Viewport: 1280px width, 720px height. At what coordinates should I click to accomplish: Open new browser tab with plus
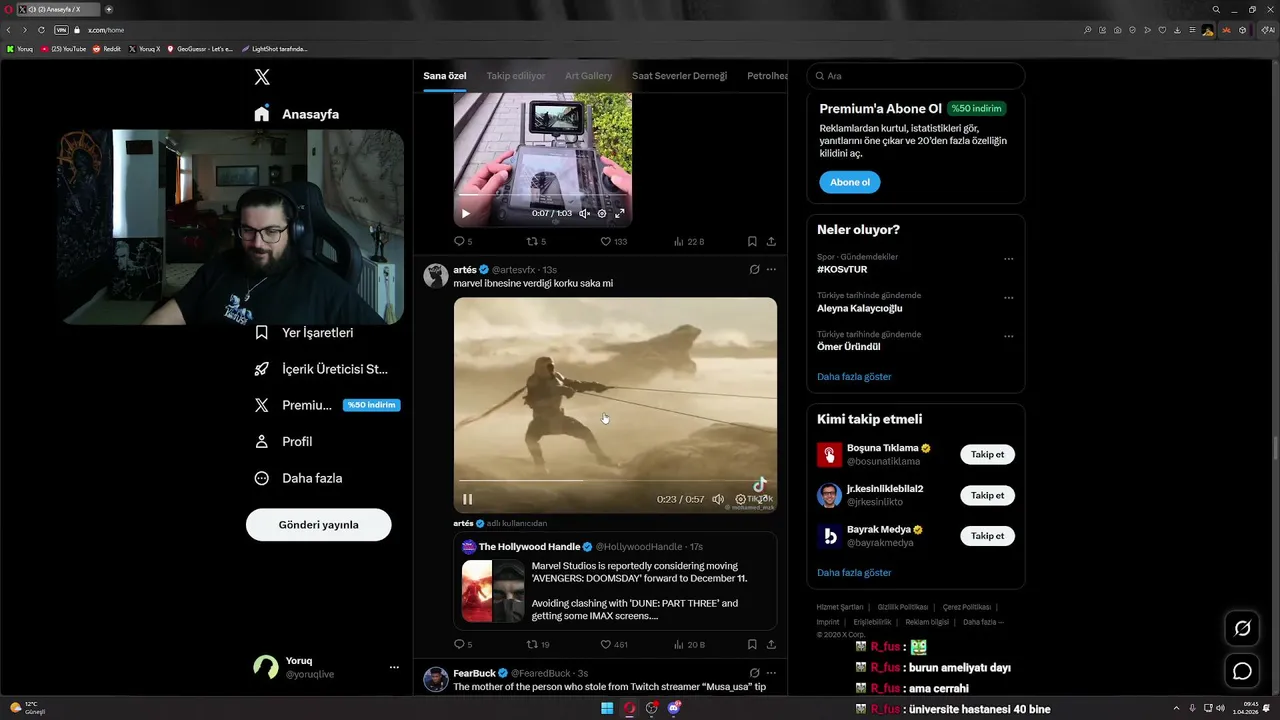coord(109,9)
